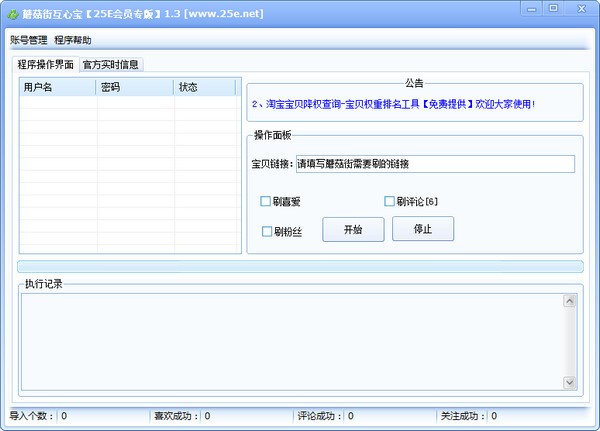Switch to the 官方实时信息 tab
The image size is (600, 431).
(111, 65)
